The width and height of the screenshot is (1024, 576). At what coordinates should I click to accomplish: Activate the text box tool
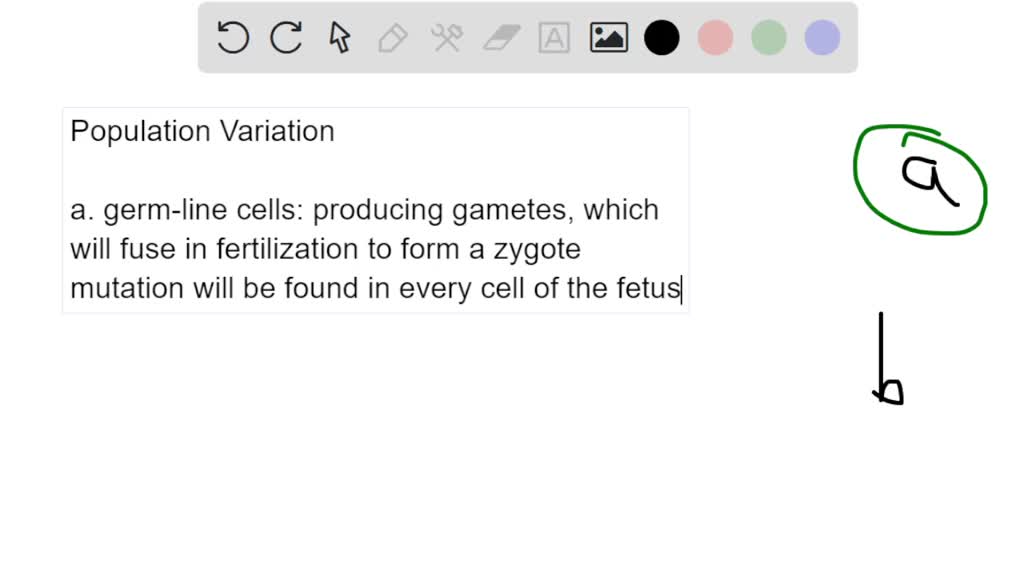(554, 38)
